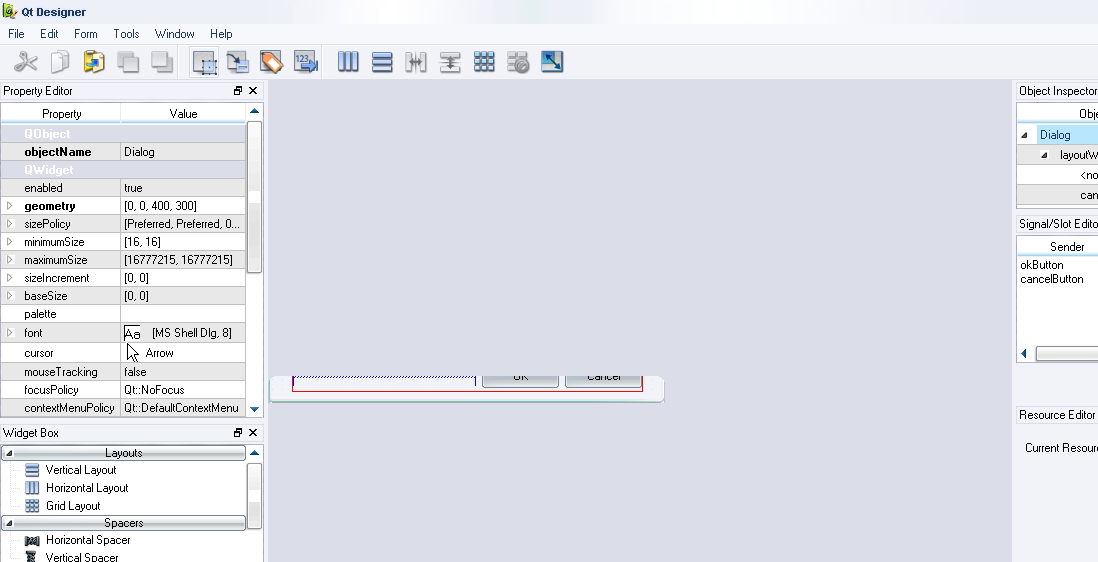The width and height of the screenshot is (1098, 562).
Task: Click the Sender column header
Action: coord(1066,246)
